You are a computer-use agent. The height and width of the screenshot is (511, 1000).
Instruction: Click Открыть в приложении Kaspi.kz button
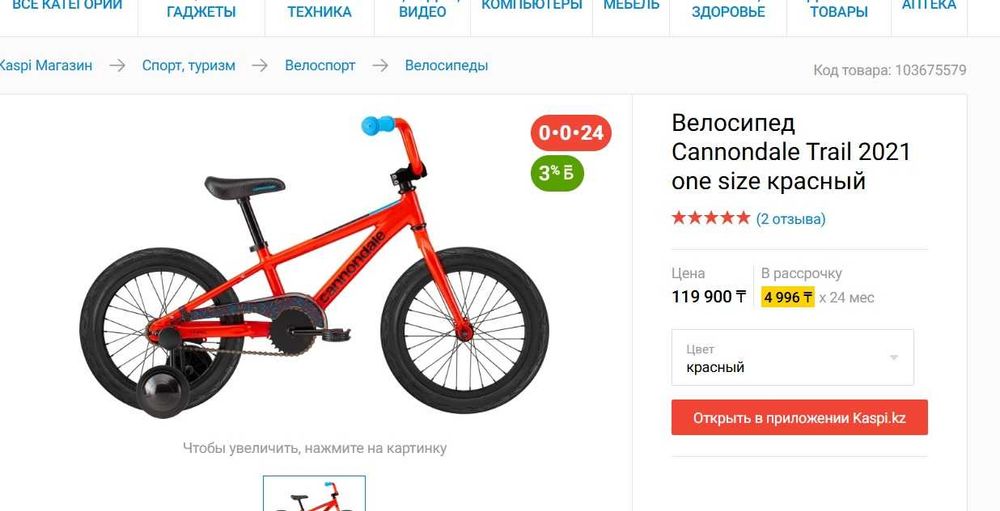[799, 418]
